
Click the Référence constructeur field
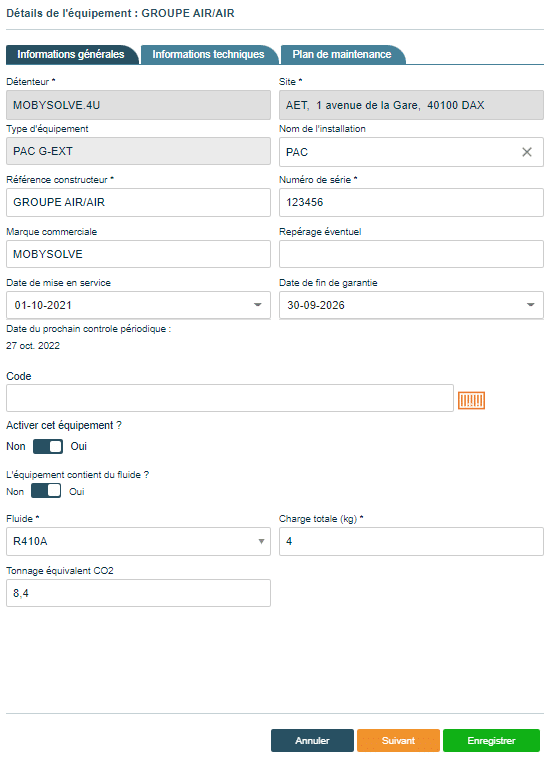[x=138, y=202]
